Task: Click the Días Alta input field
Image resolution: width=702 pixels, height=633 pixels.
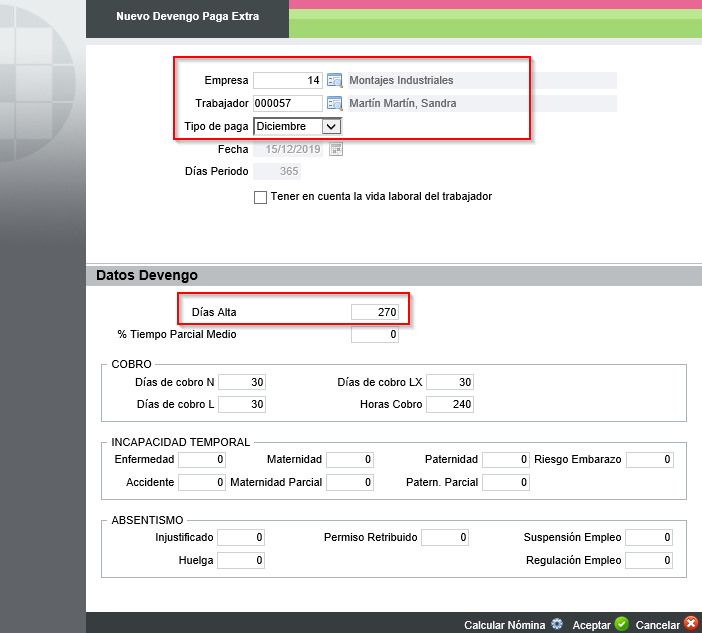Action: pos(375,313)
